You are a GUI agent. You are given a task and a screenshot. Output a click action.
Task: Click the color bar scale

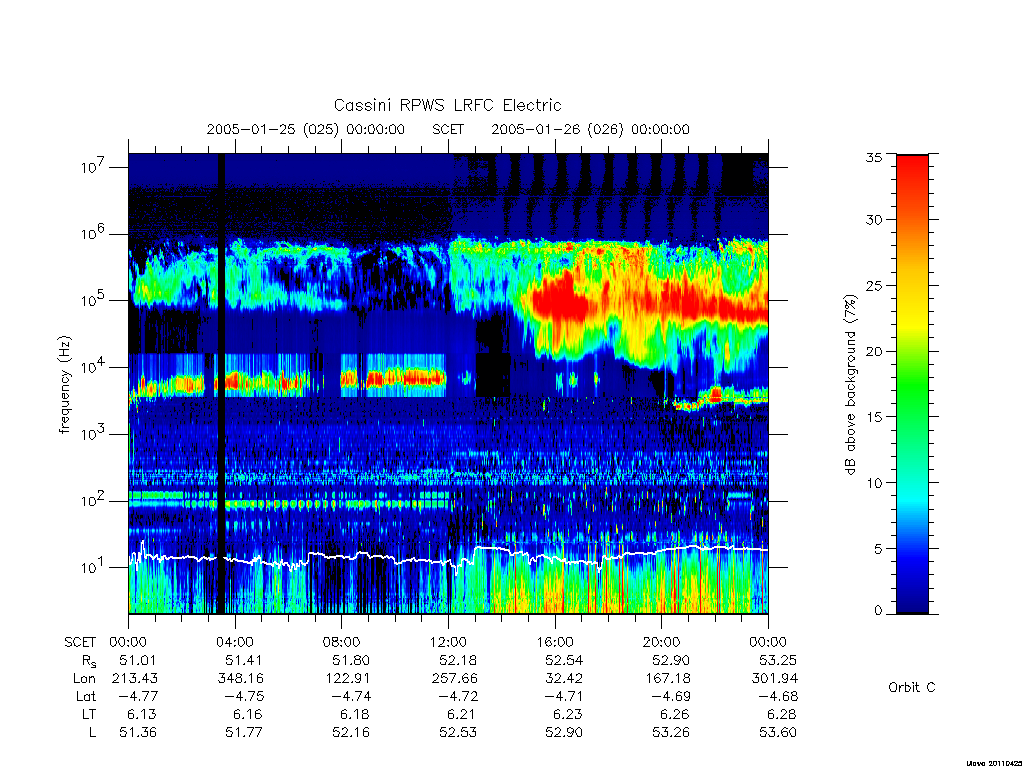[x=912, y=384]
